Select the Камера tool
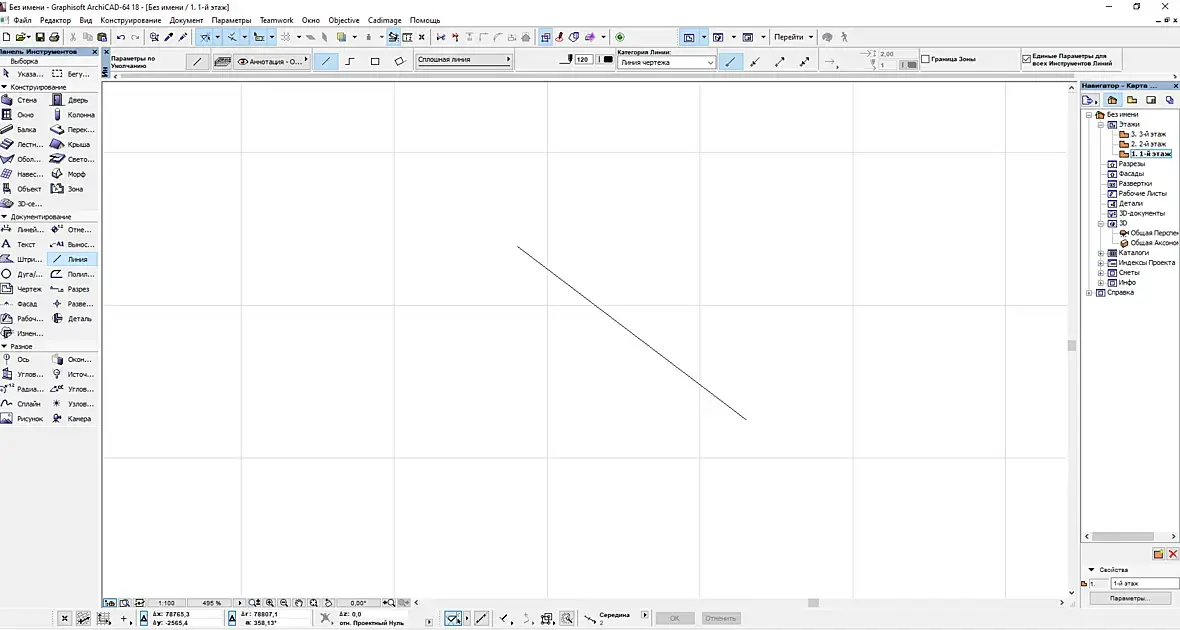Image resolution: width=1180 pixels, height=630 pixels. tap(72, 418)
